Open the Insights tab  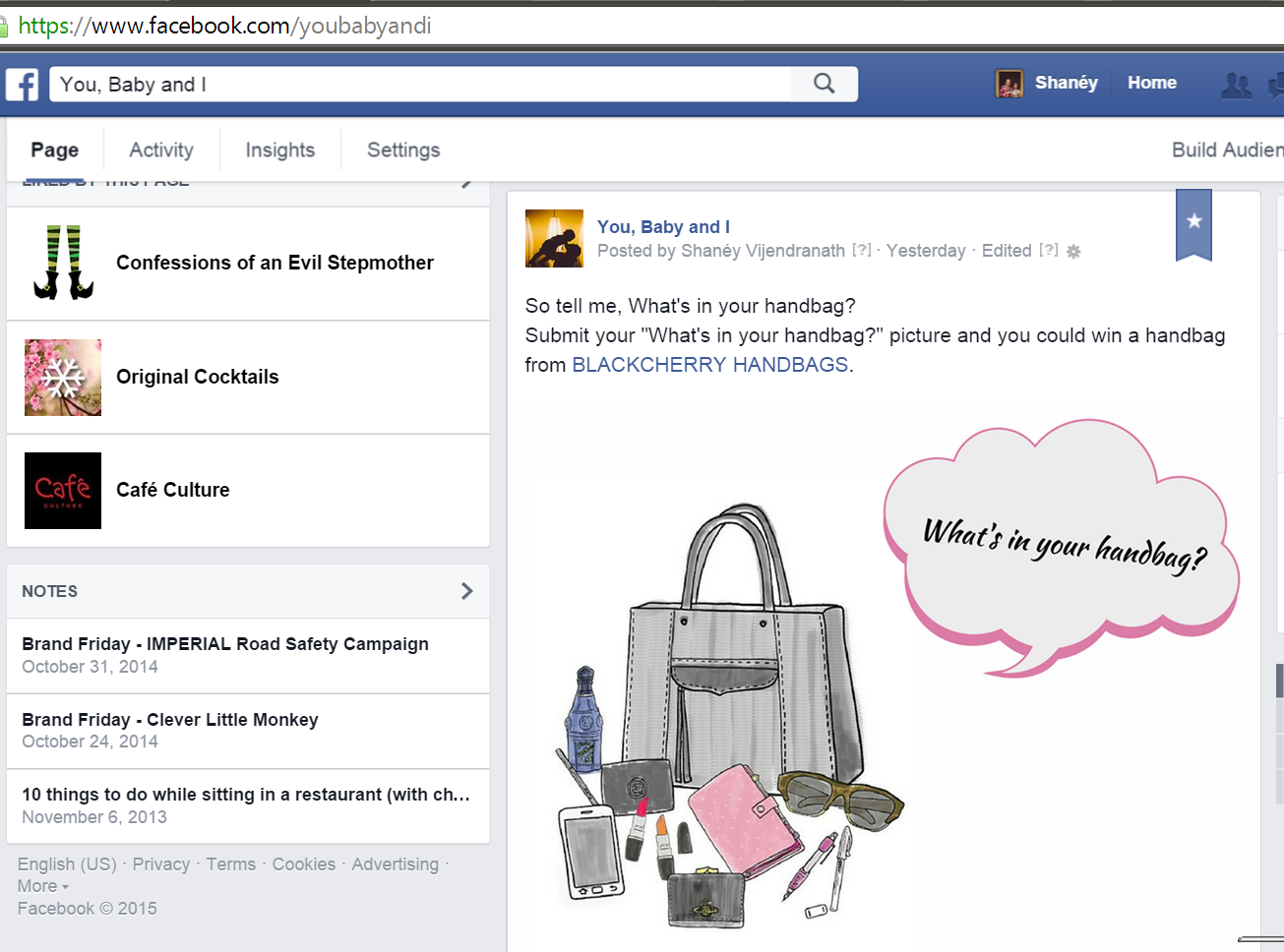pyautogui.click(x=280, y=150)
